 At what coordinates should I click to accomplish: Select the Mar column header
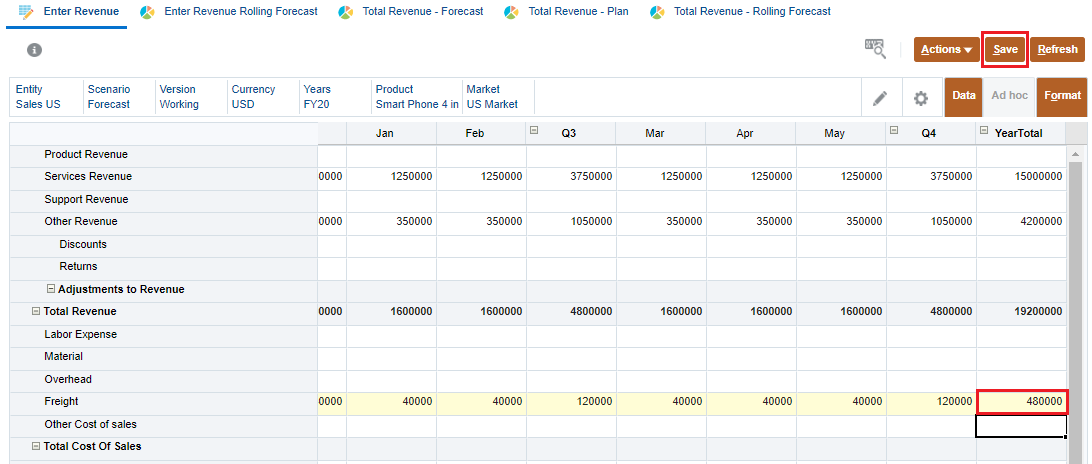coord(660,133)
